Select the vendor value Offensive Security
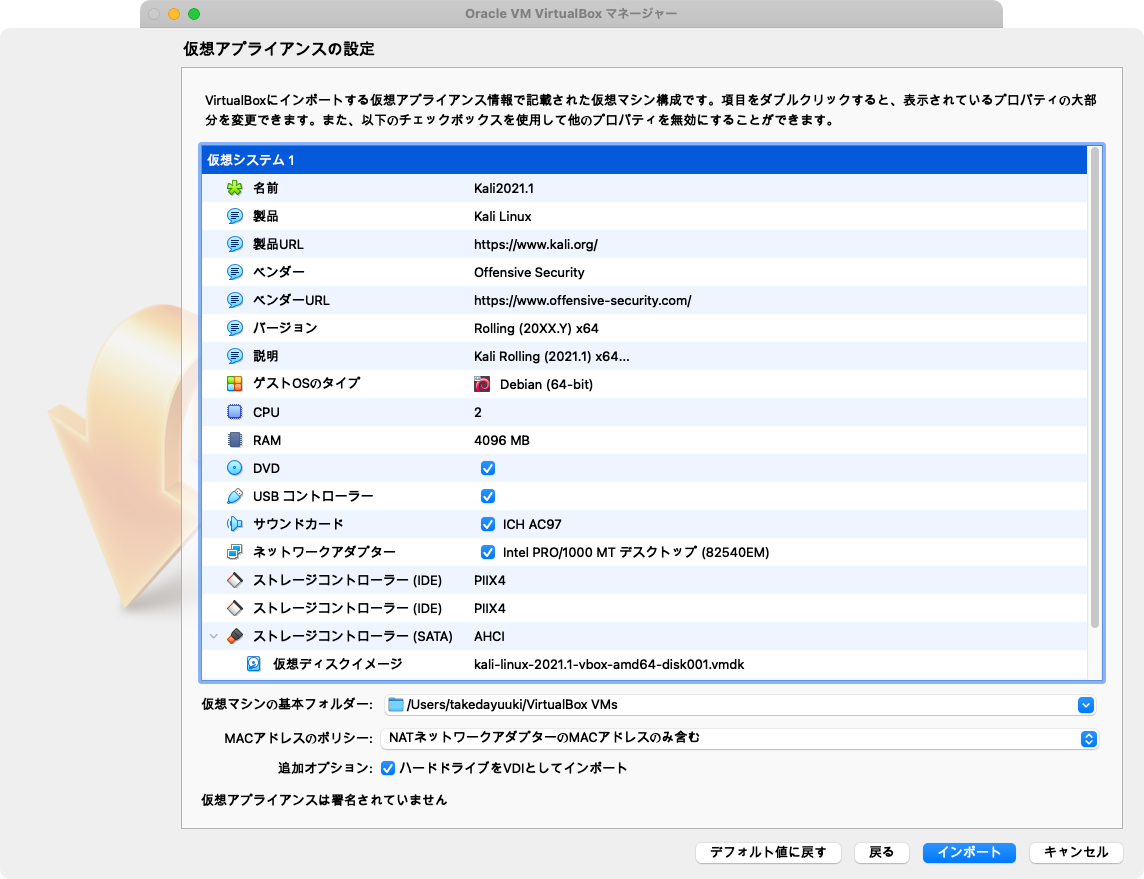Screen dimensions: 1144x879 [529, 272]
